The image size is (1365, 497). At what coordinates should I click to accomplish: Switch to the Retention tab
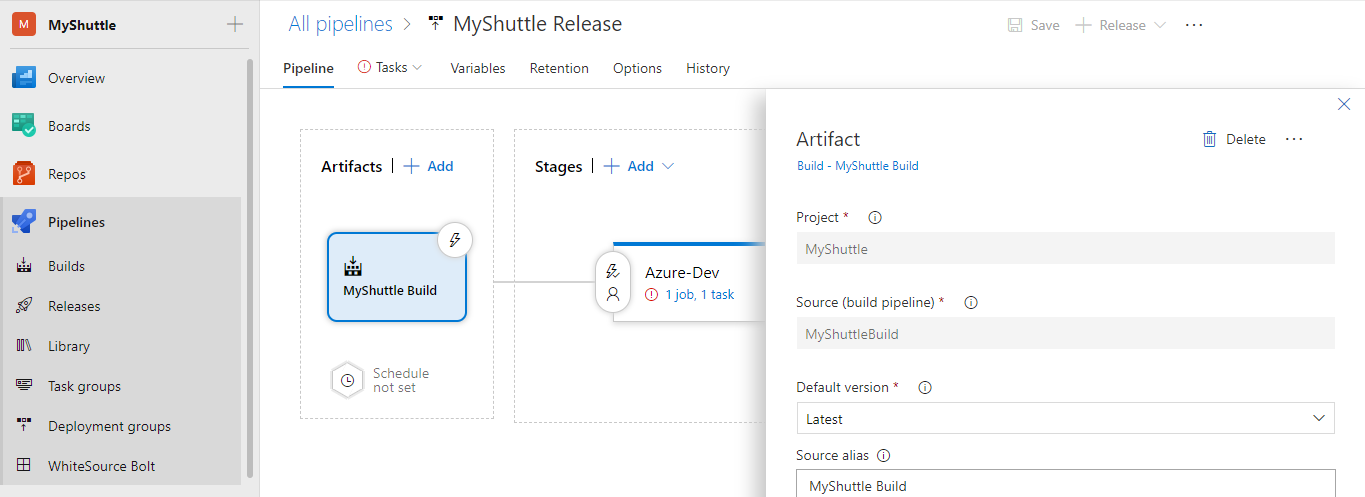pos(559,68)
